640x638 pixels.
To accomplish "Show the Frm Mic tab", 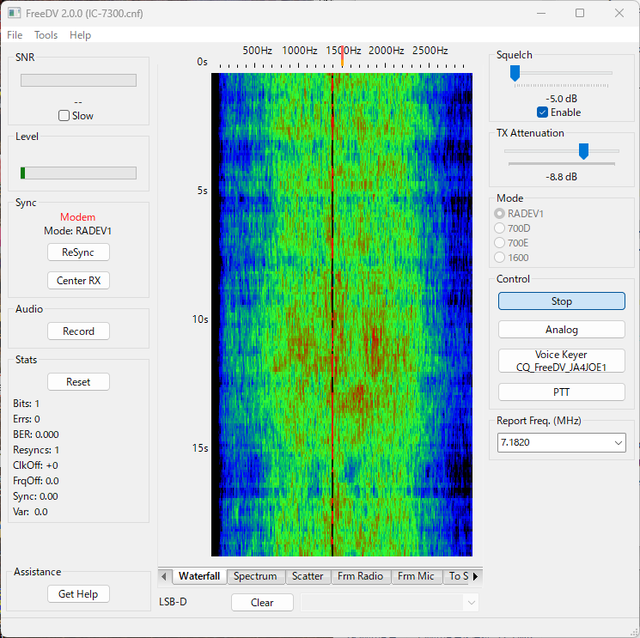I will 416,576.
